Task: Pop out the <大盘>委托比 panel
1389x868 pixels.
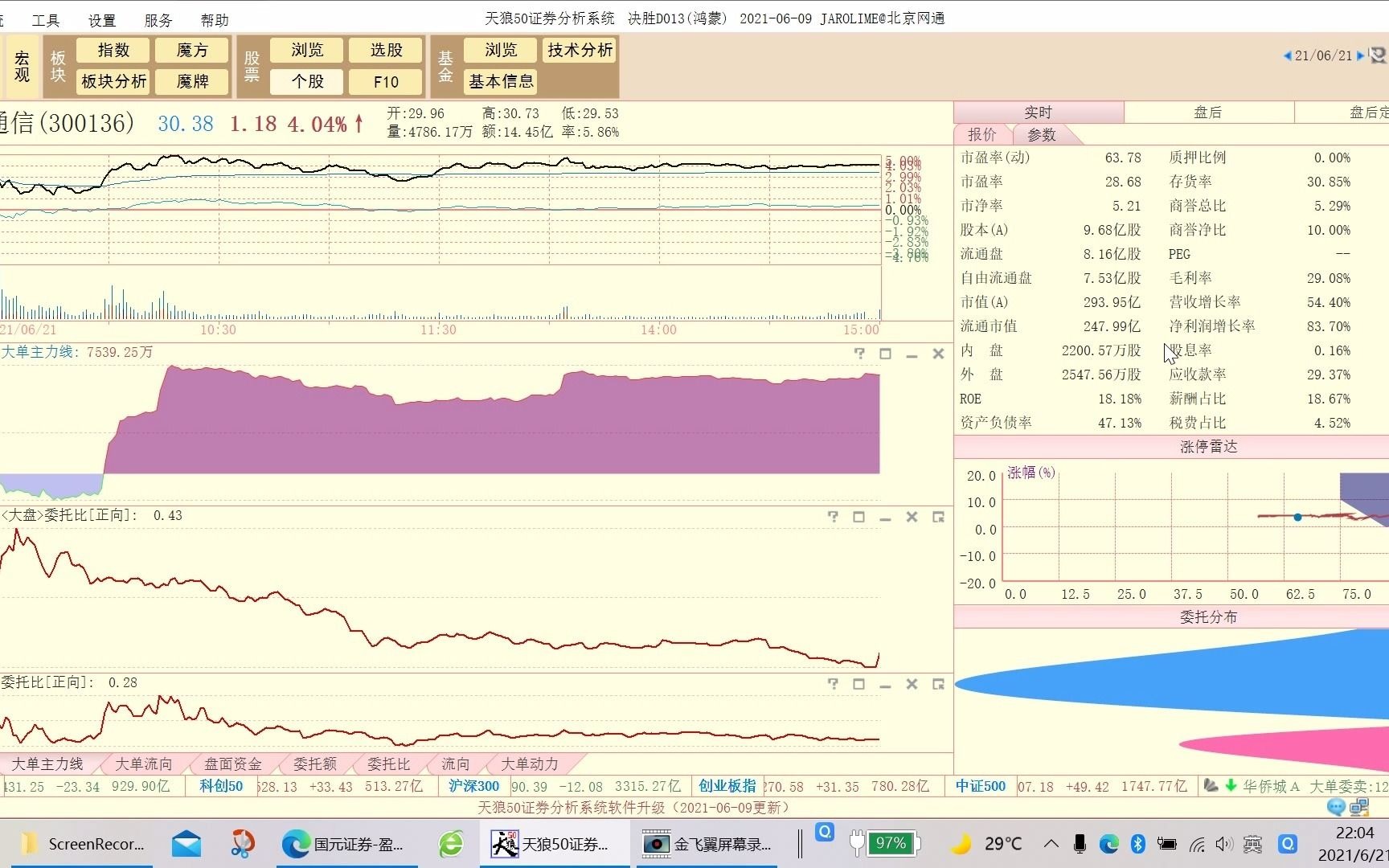Action: click(938, 517)
